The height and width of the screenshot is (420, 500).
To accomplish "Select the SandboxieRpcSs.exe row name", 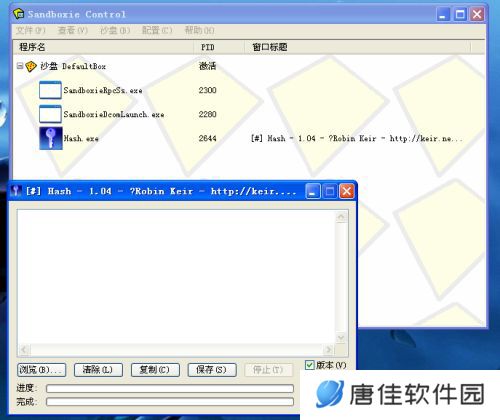I will coord(103,90).
